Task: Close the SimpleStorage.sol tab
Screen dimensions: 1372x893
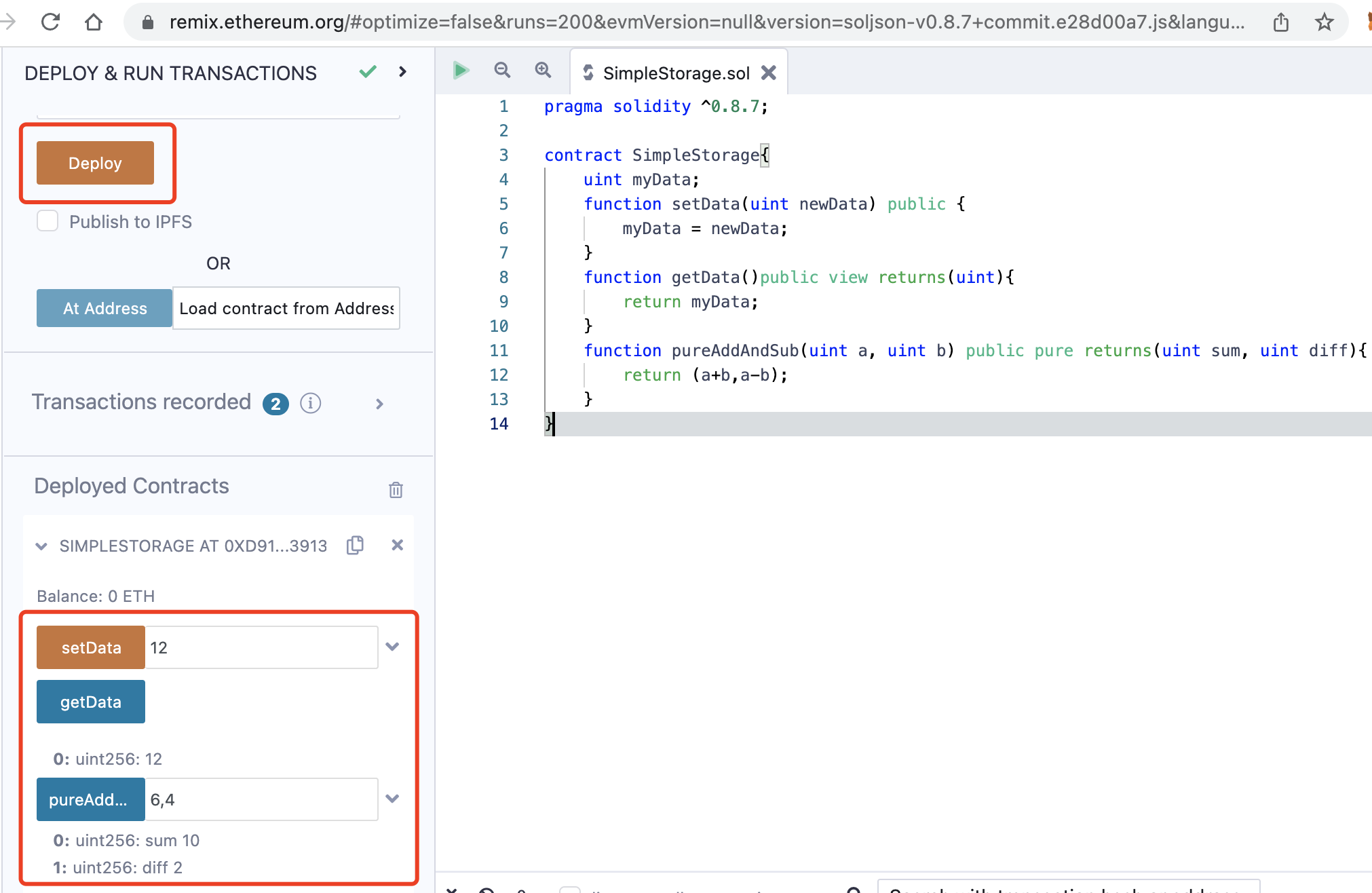Action: click(768, 73)
